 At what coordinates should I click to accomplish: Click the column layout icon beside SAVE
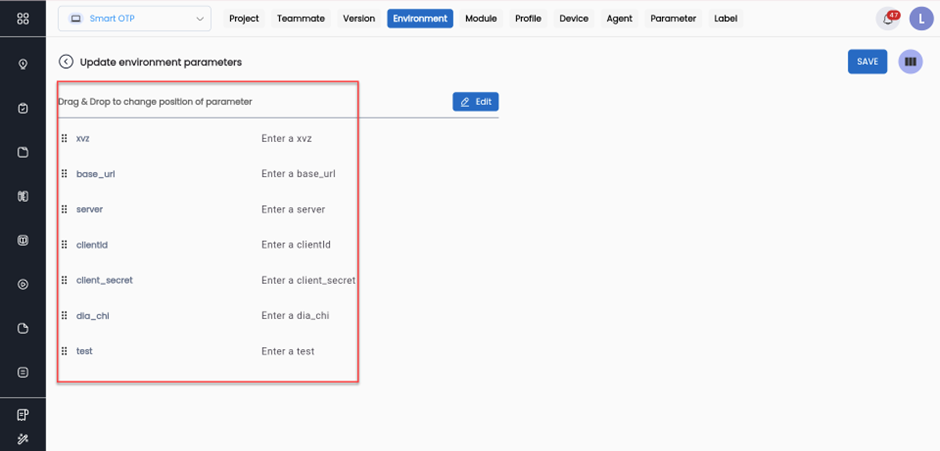(x=910, y=62)
